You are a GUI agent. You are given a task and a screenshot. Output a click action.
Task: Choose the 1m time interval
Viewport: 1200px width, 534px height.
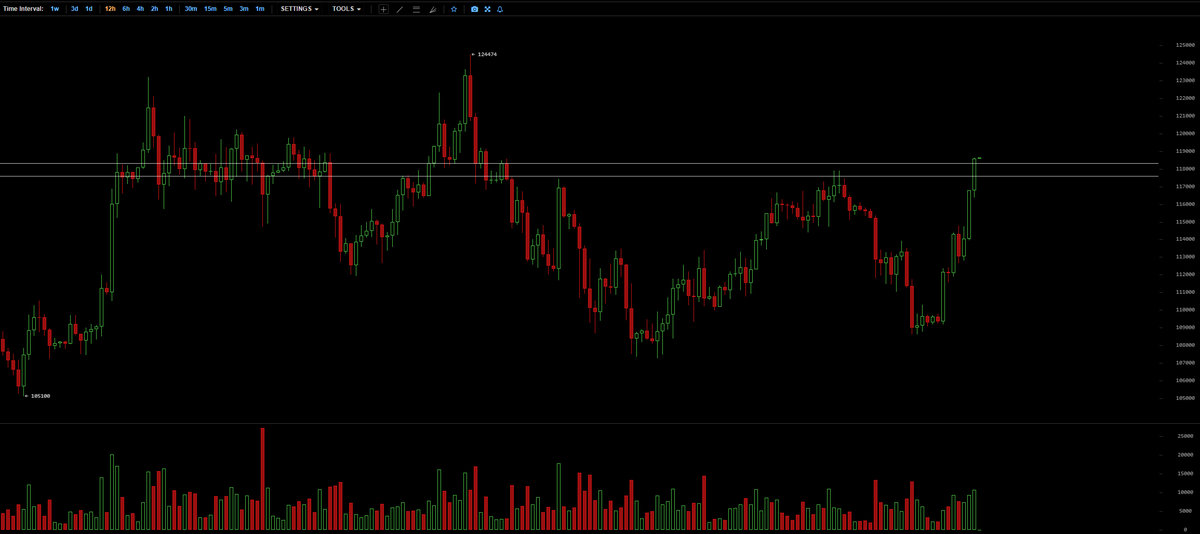tap(260, 8)
